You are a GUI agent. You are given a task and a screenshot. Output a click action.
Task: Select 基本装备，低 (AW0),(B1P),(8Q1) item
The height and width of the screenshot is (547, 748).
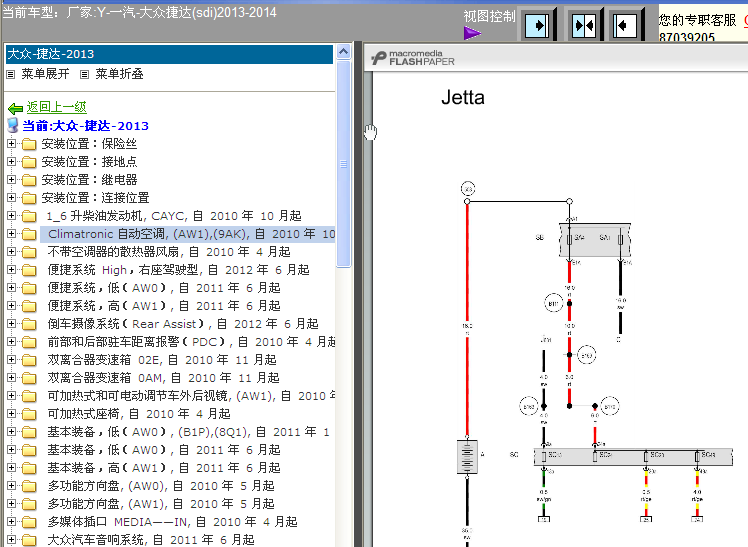tap(188, 432)
